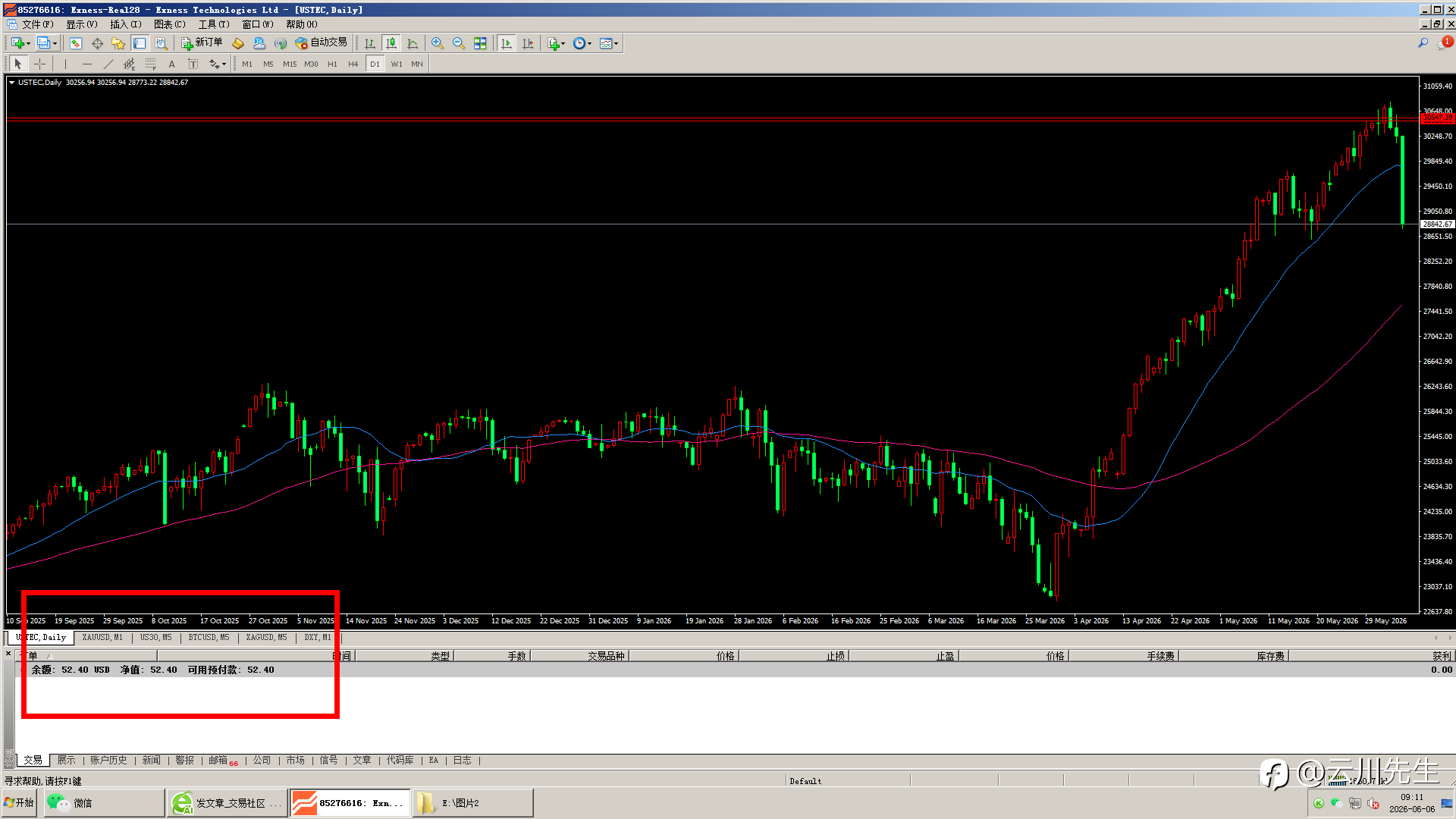Expand chart menu arrow beside USTEC,Daily

11,83
